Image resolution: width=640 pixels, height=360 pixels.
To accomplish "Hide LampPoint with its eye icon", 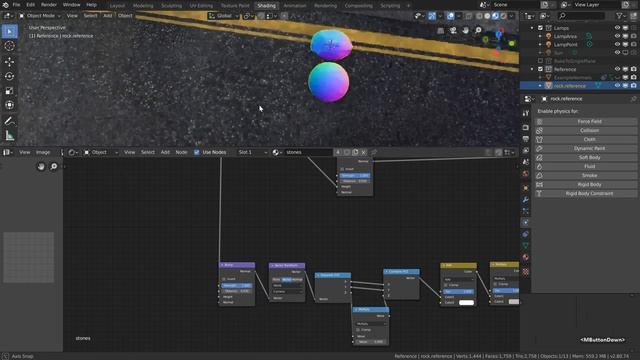I will point(617,44).
